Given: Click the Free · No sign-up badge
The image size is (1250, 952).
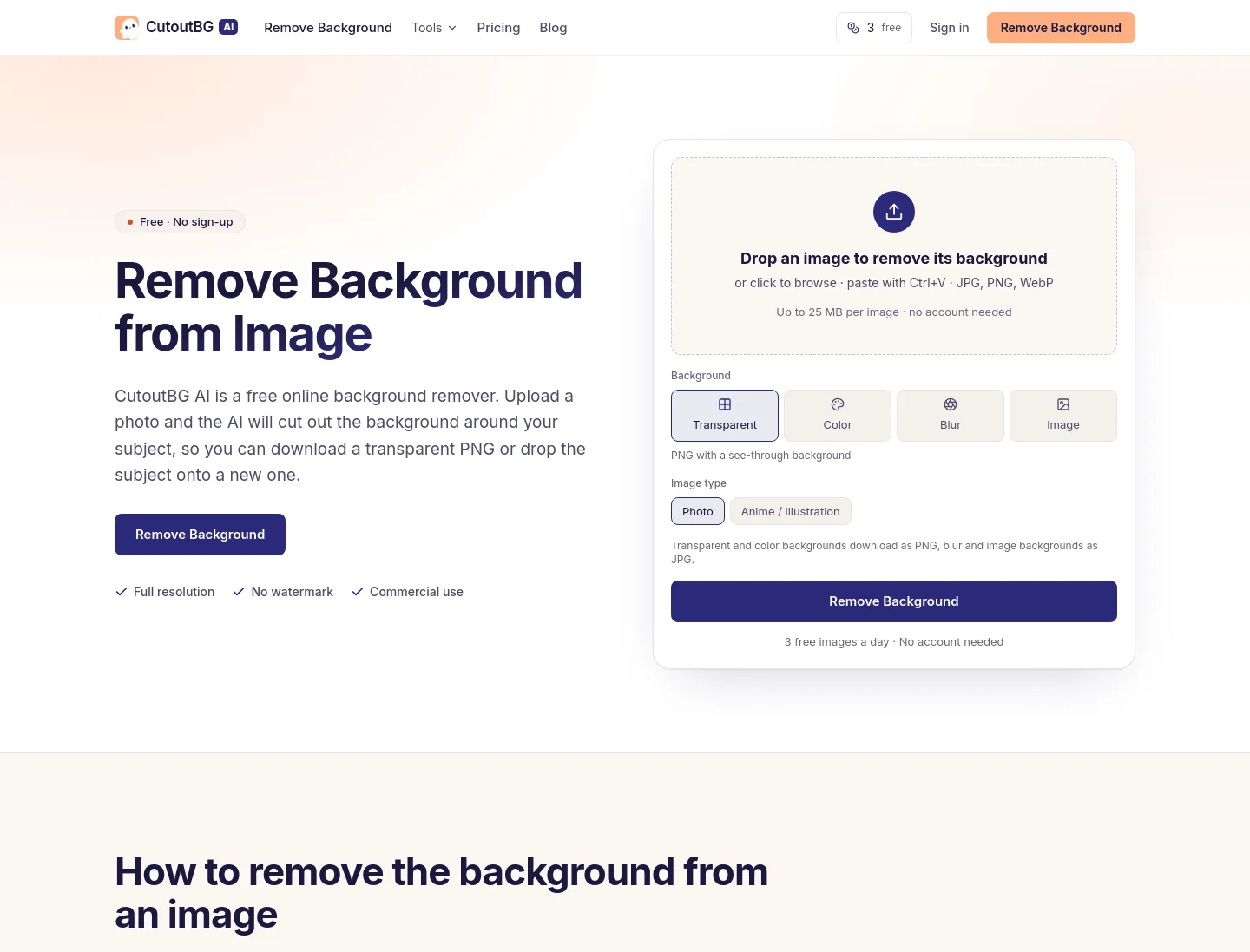Looking at the screenshot, I should point(180,222).
